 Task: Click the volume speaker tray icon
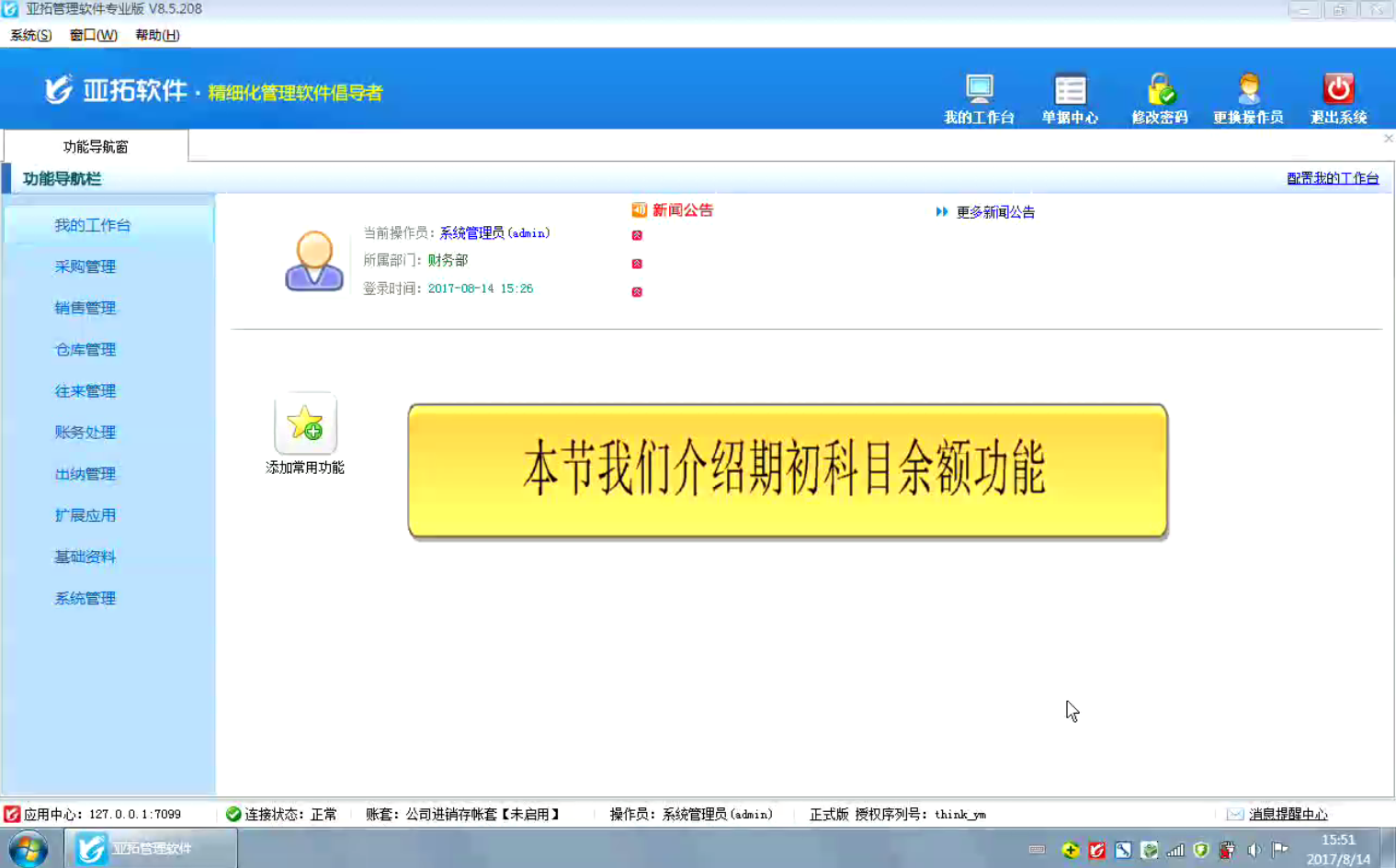point(1254,851)
